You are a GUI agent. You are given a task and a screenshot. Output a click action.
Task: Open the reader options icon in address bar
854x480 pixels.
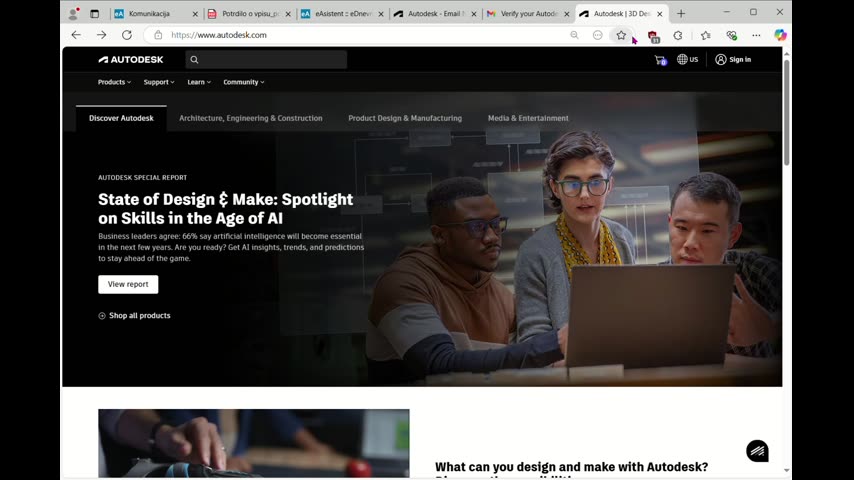pyautogui.click(x=597, y=35)
